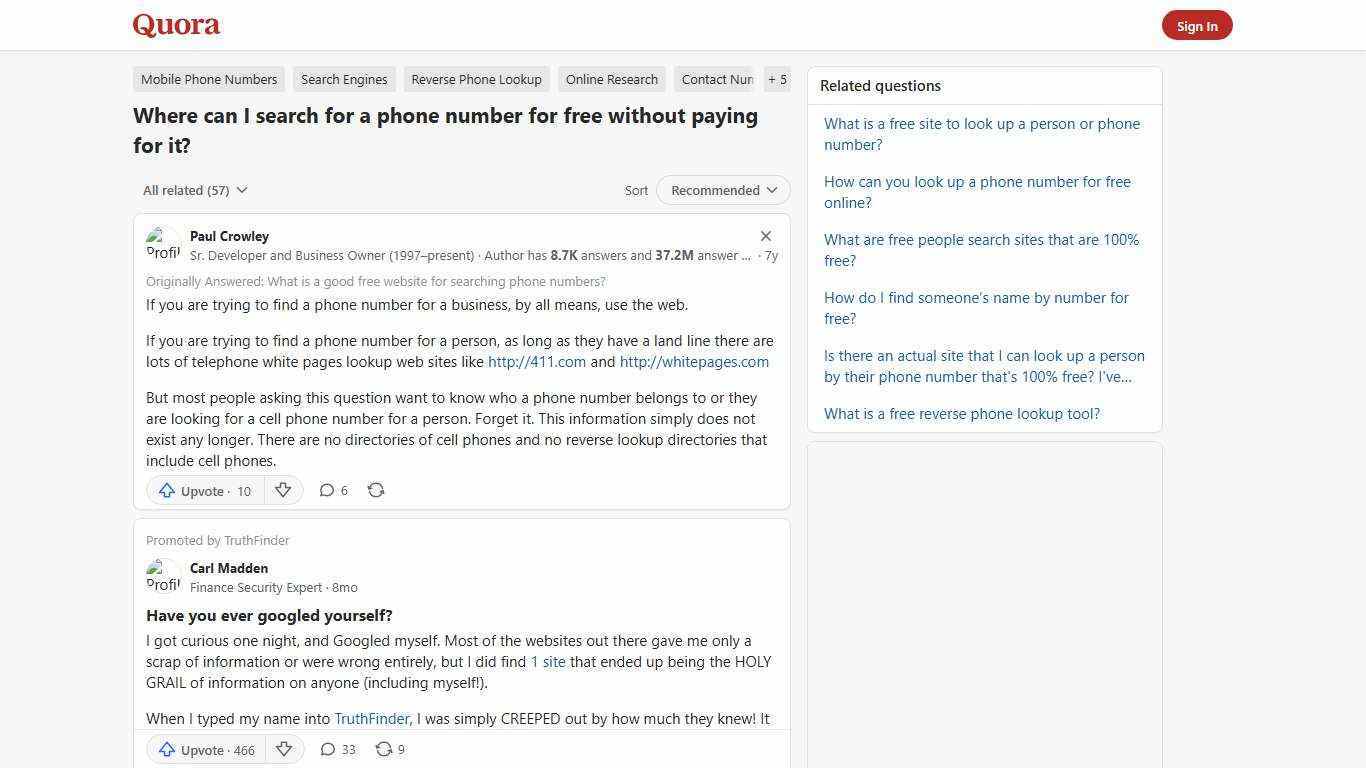
Task: Show 5 more topic tags
Action: pyautogui.click(x=777, y=79)
